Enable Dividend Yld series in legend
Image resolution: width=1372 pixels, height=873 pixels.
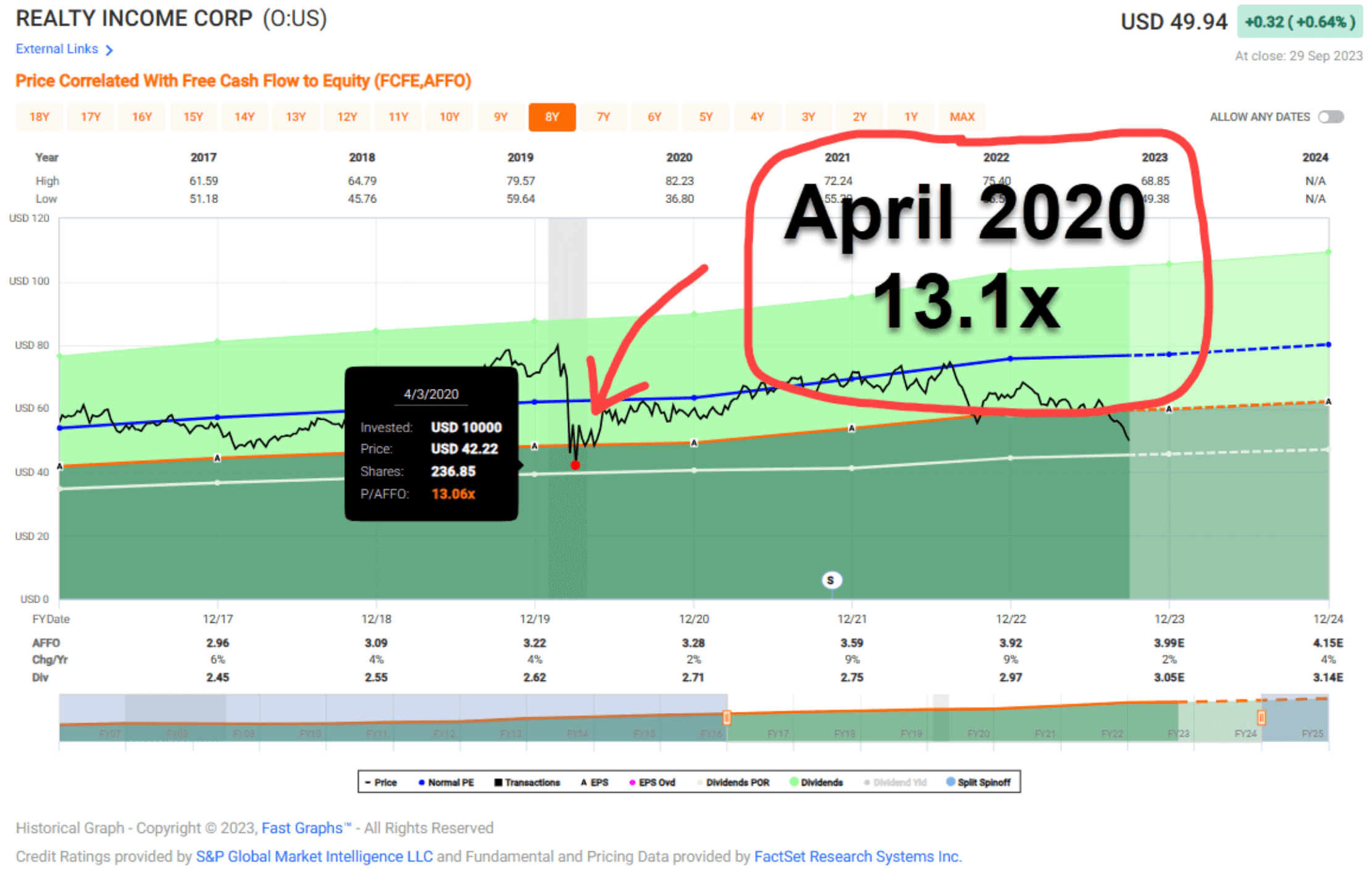pyautogui.click(x=895, y=782)
